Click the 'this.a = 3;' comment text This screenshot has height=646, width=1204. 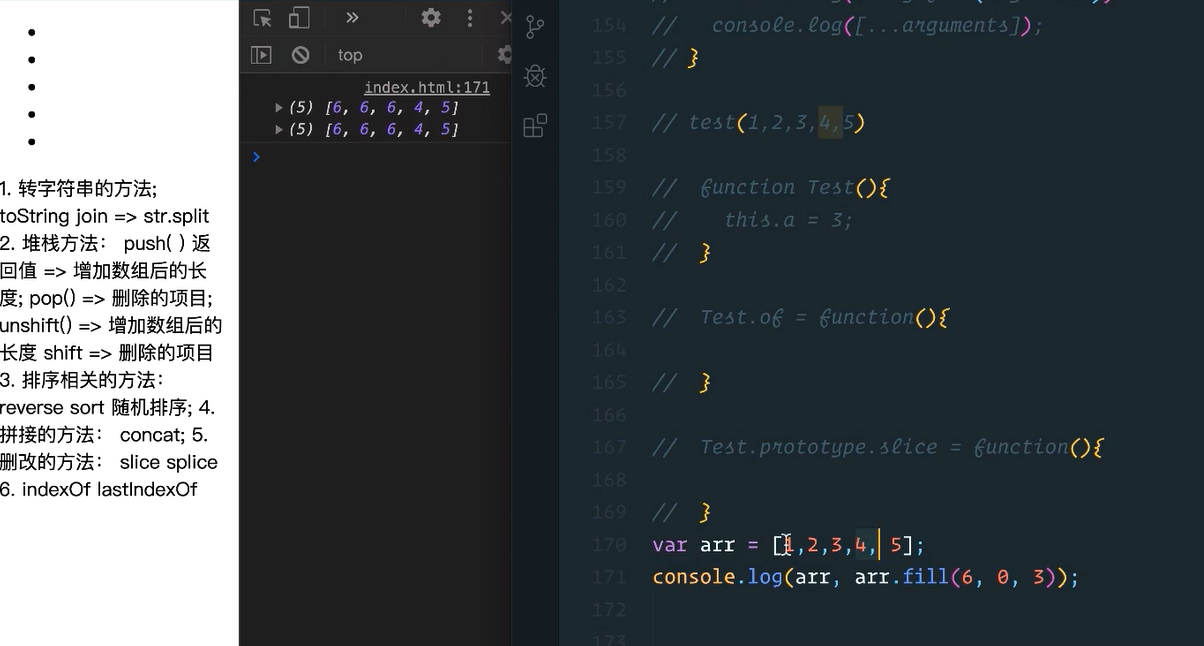click(788, 220)
